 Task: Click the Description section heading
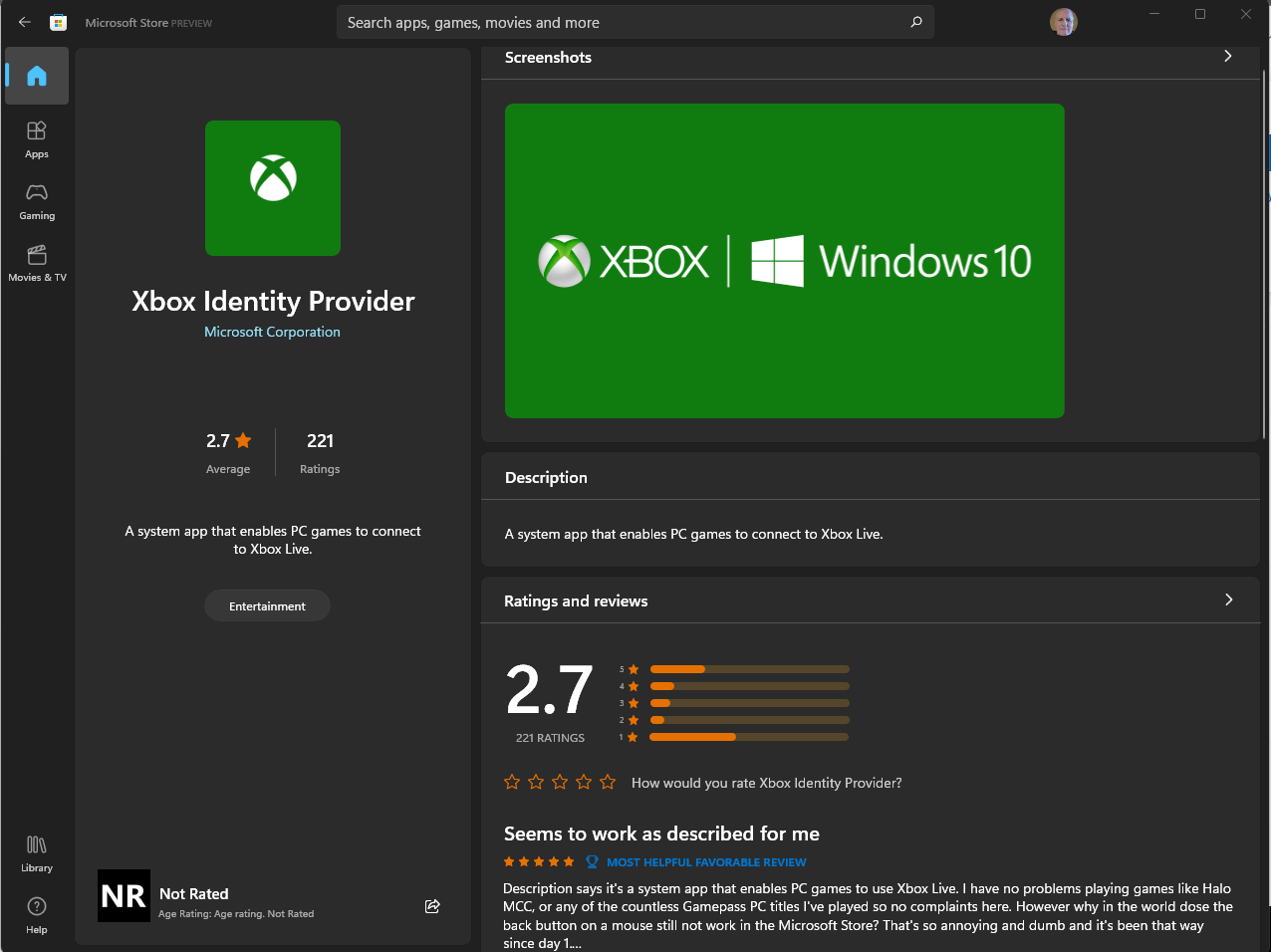click(x=546, y=478)
